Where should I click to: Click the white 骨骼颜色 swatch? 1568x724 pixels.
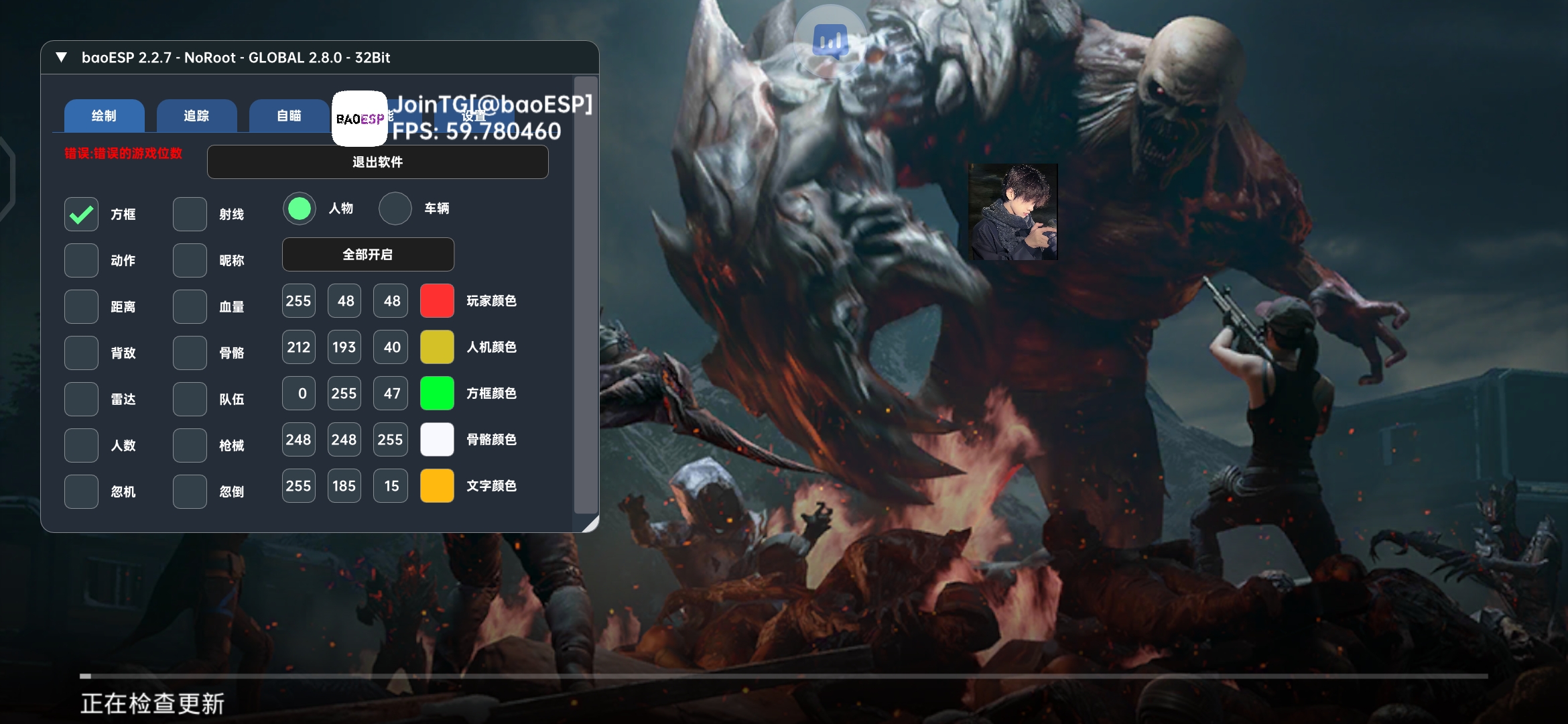(437, 440)
